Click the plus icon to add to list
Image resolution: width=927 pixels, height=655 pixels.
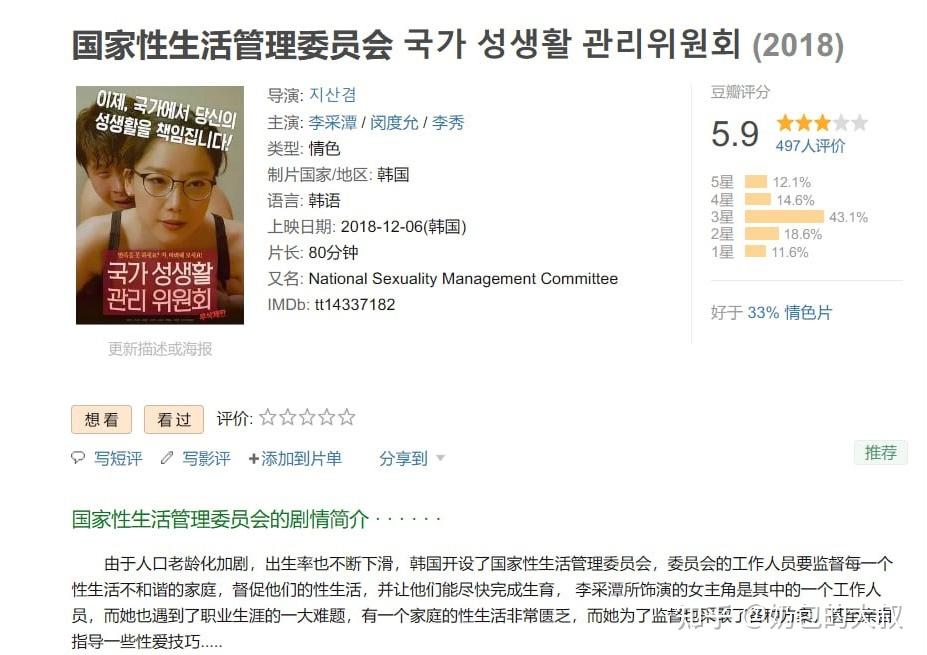(x=254, y=459)
